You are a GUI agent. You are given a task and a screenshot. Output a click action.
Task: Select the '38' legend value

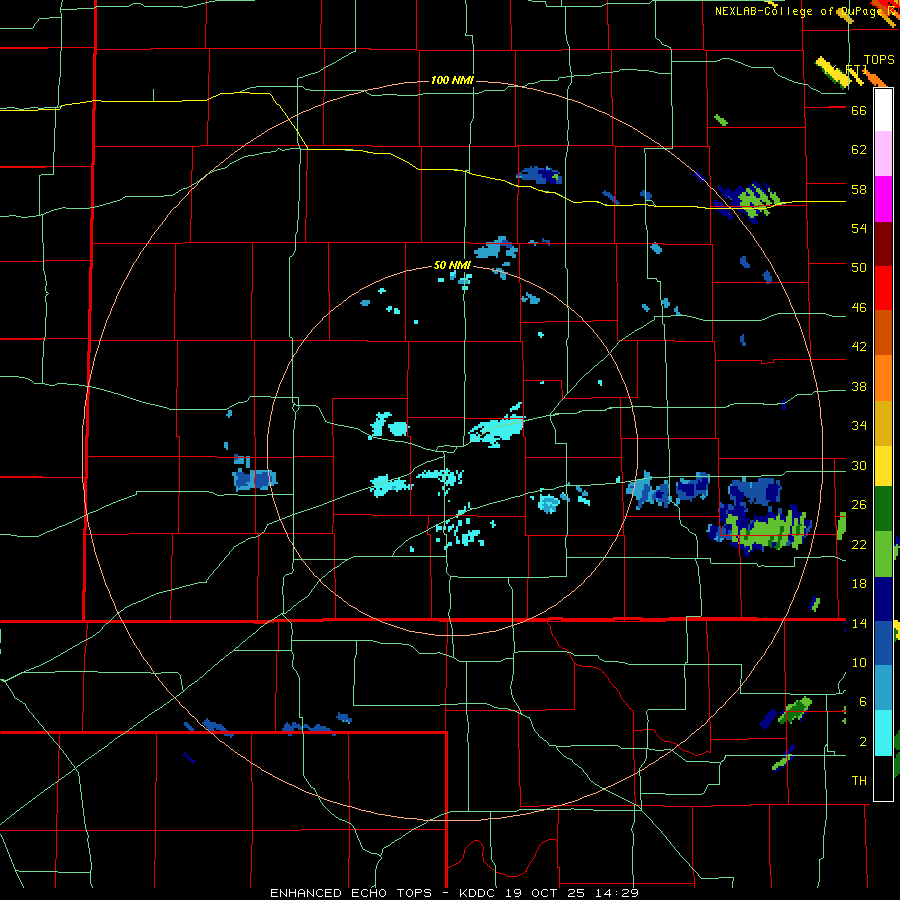(859, 386)
